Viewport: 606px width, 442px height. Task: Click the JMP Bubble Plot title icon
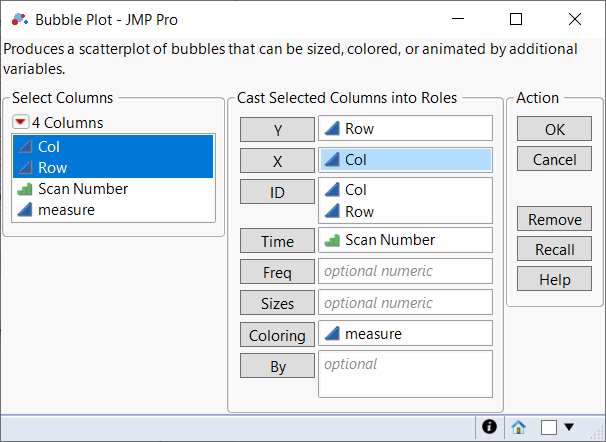click(18, 19)
